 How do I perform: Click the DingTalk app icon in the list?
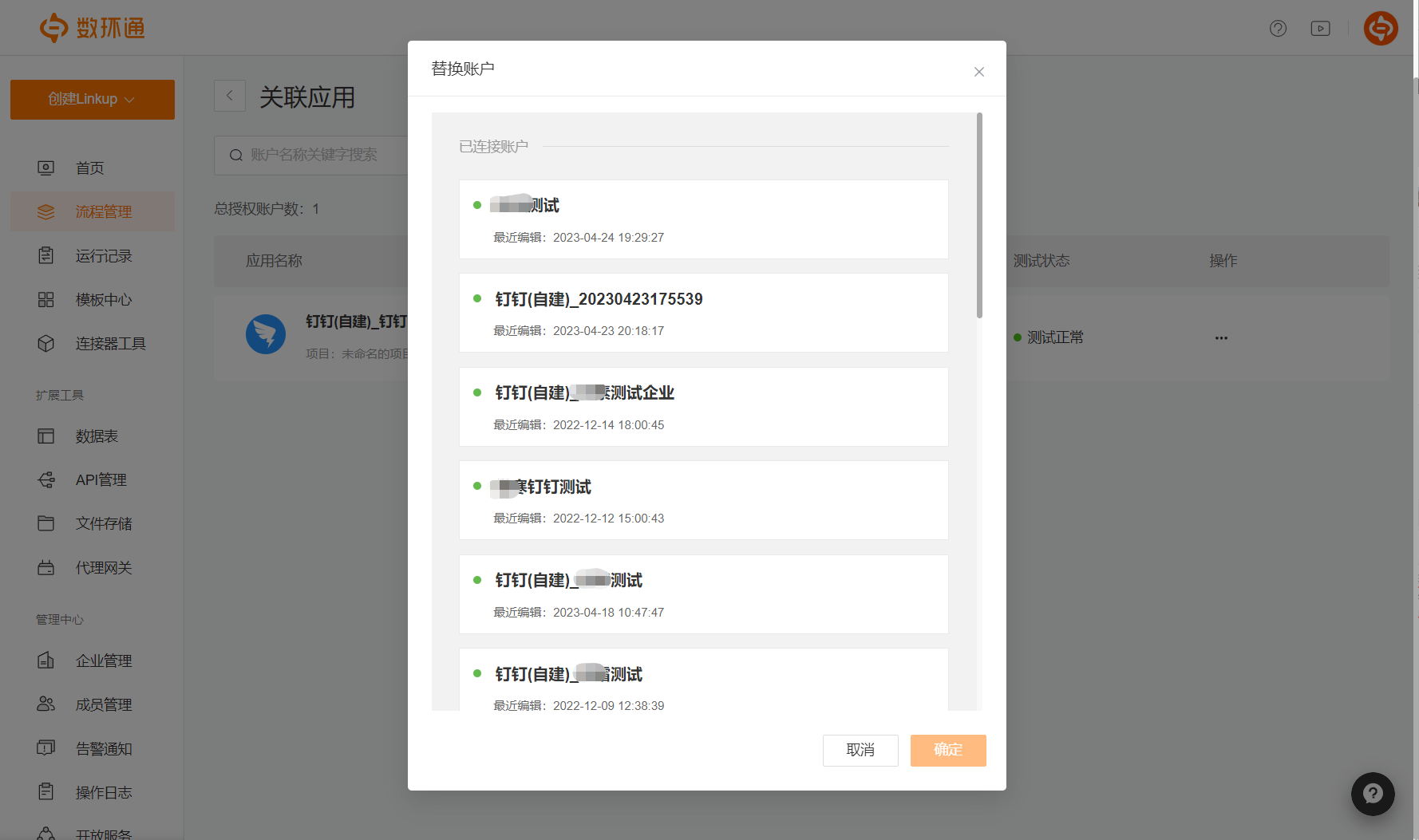266,334
